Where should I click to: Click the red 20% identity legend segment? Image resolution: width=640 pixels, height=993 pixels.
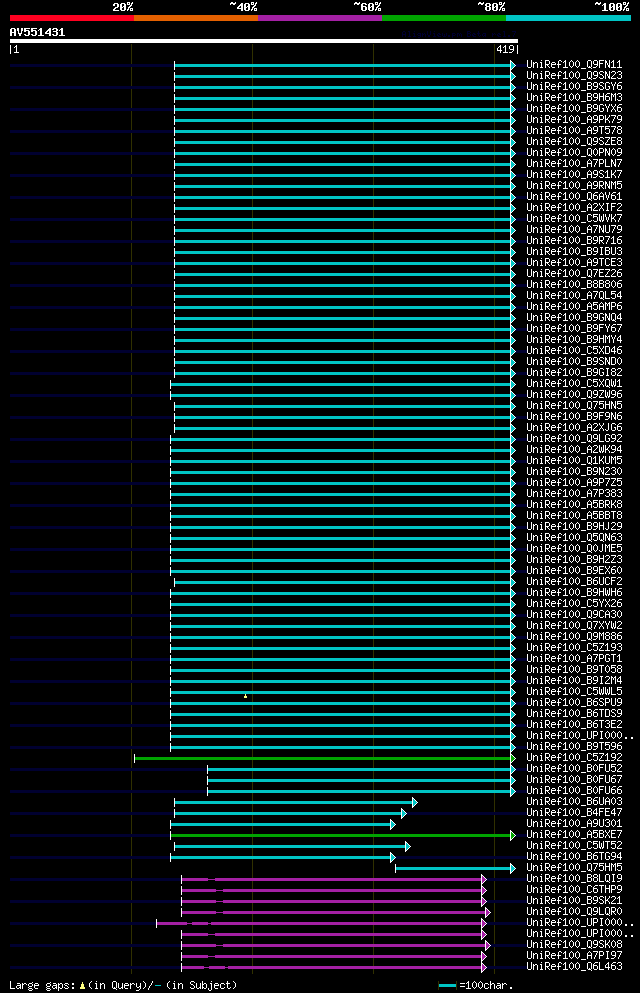pos(72,18)
